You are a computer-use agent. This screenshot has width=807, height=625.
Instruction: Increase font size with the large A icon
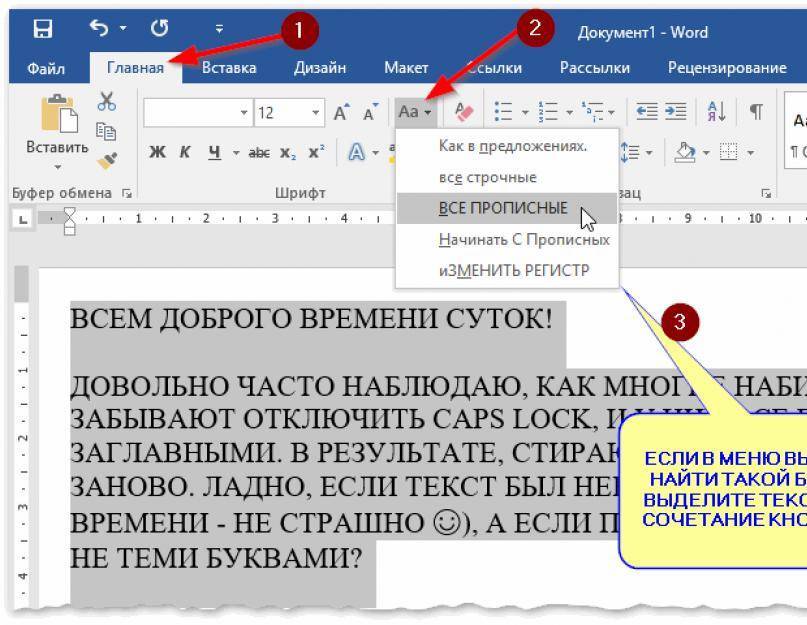click(341, 113)
